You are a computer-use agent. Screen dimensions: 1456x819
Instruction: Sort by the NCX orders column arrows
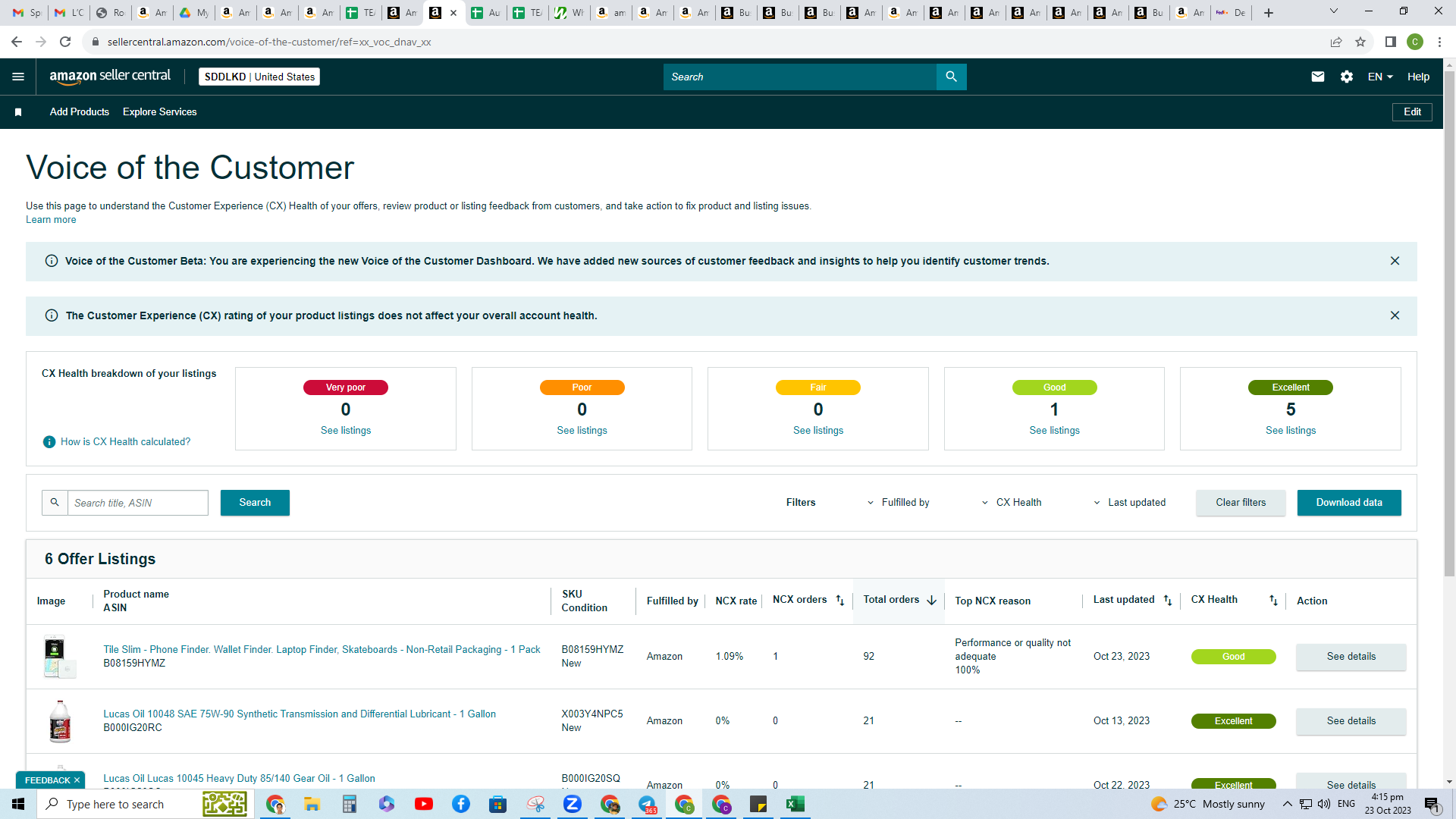[x=839, y=600]
